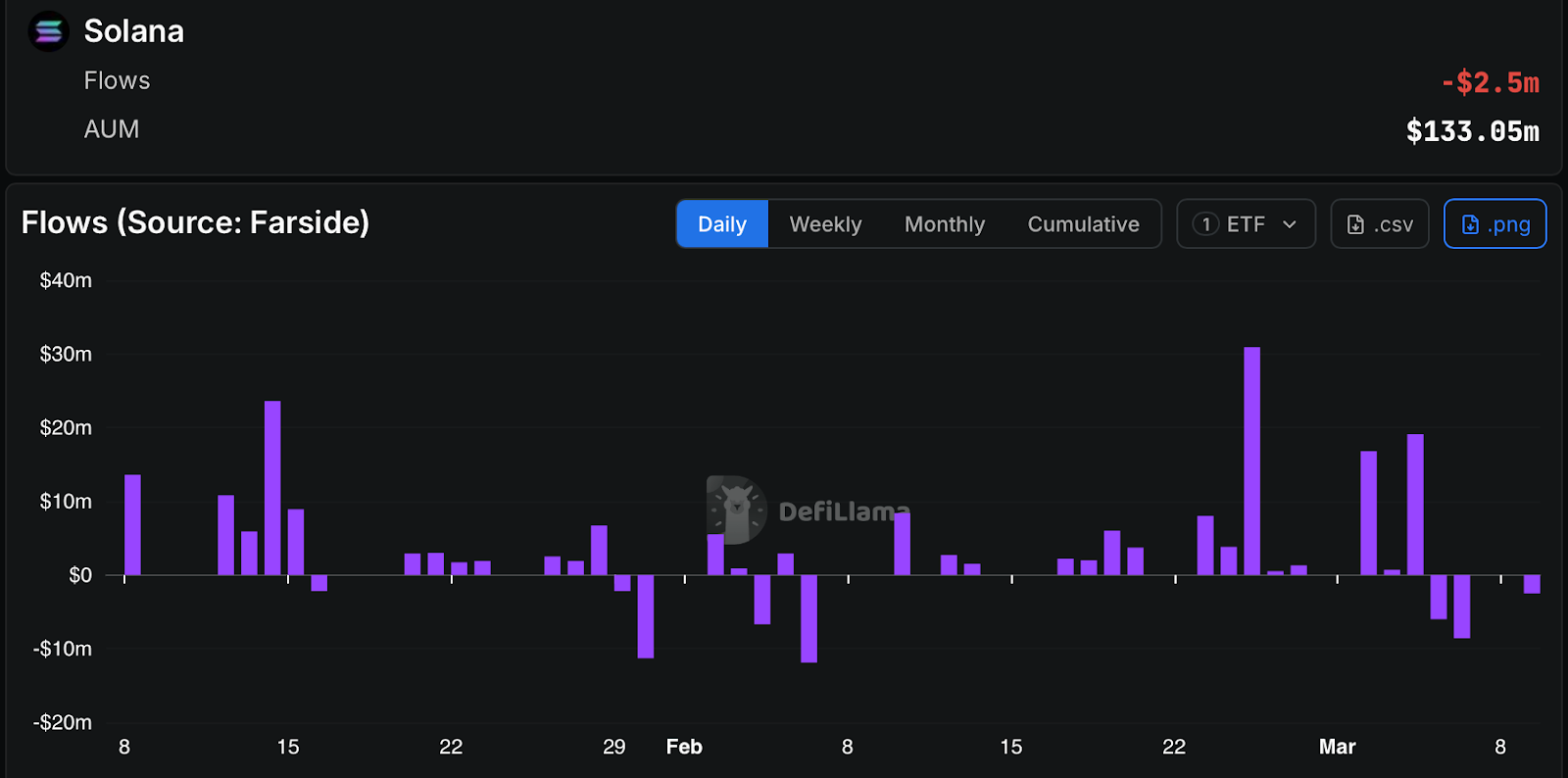1568x778 pixels.
Task: Click the download icon on the .png button
Action: [x=1470, y=224]
